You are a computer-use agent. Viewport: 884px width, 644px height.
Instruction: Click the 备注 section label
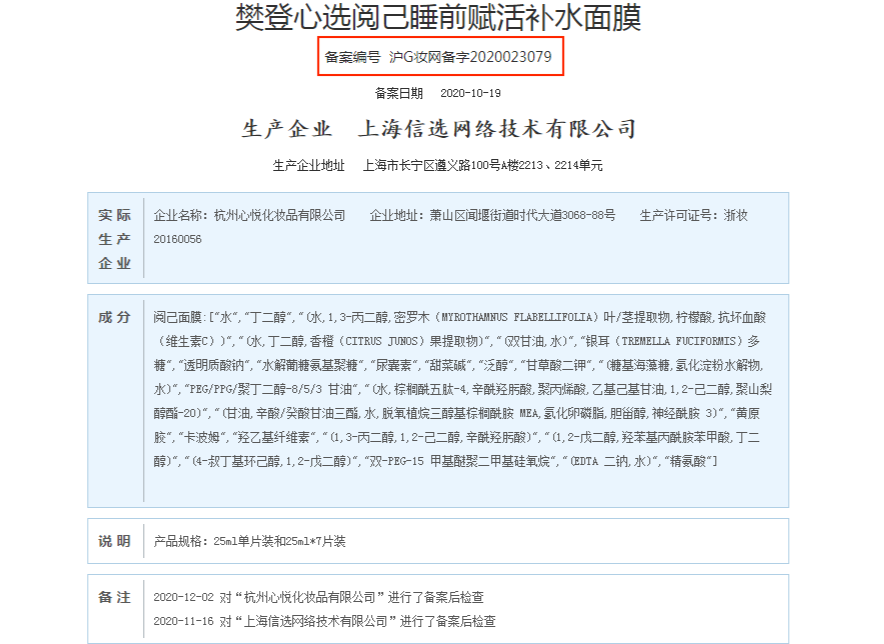pos(114,597)
